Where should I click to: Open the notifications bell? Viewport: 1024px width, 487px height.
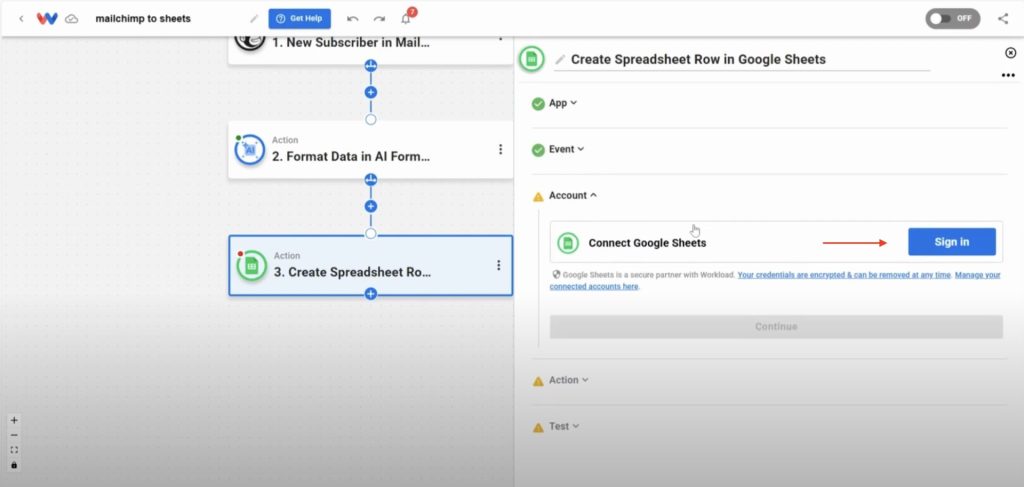[406, 19]
